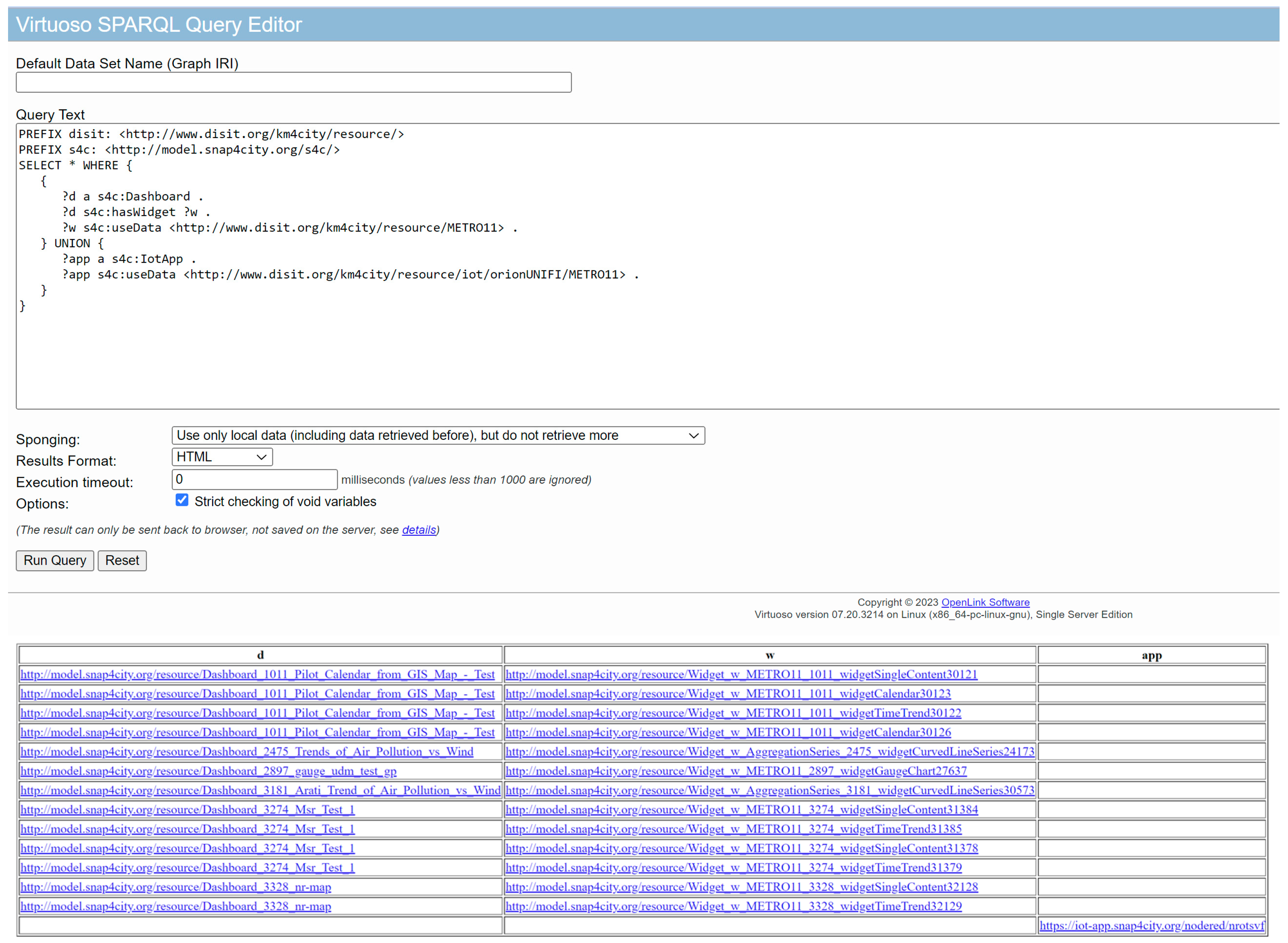Open the widgetGaugeChart27637 link
The height and width of the screenshot is (943, 1288).
[x=736, y=770]
